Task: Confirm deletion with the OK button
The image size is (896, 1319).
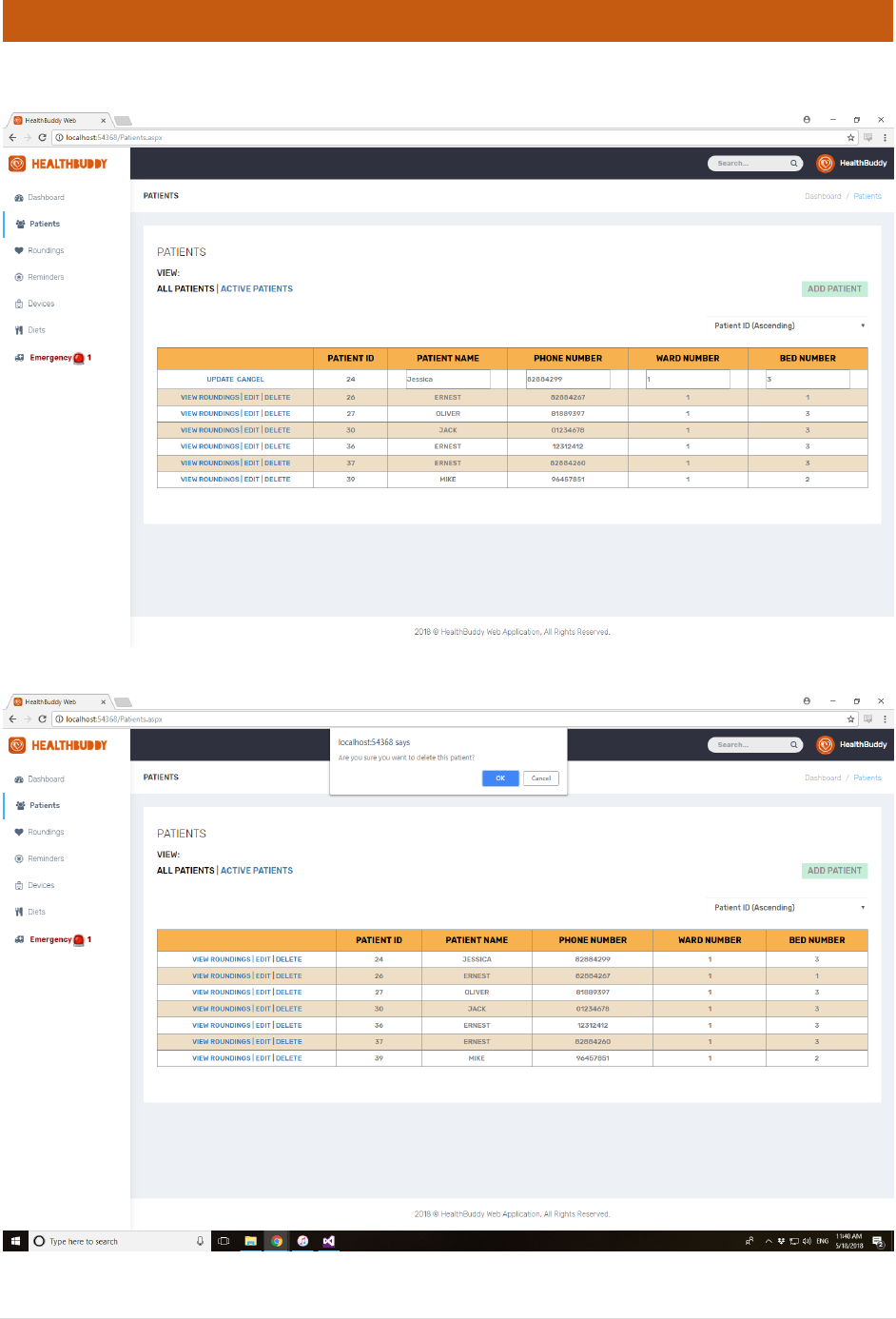Action: 500,778
